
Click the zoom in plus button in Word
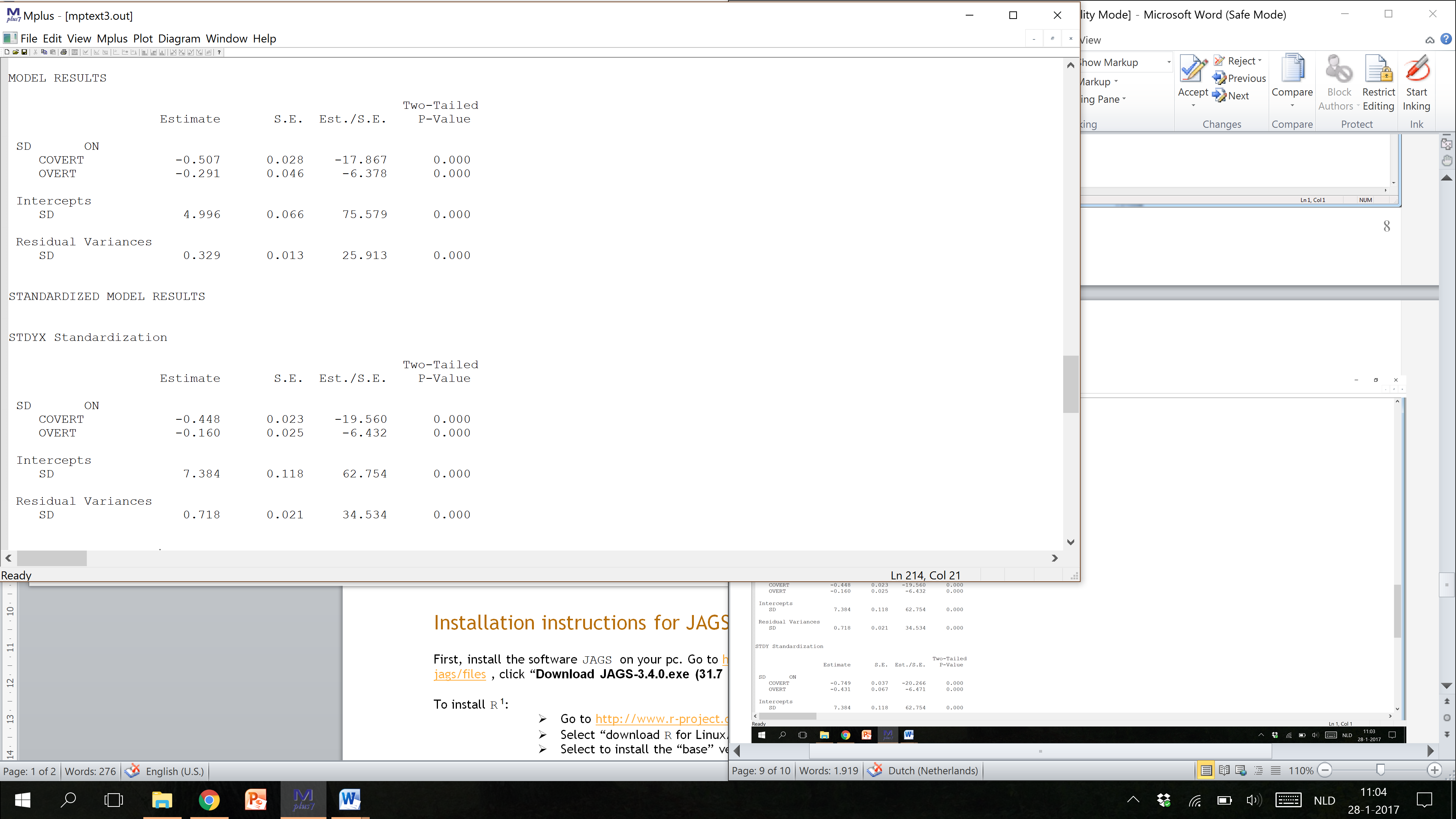point(1434,770)
